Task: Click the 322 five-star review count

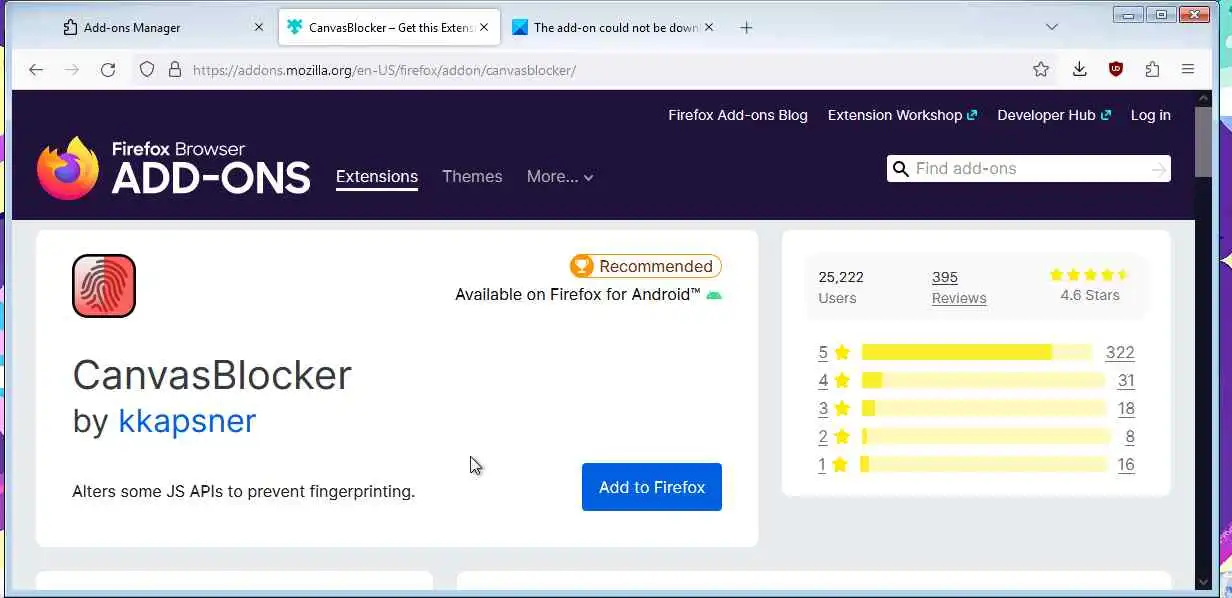Action: click(x=1120, y=352)
